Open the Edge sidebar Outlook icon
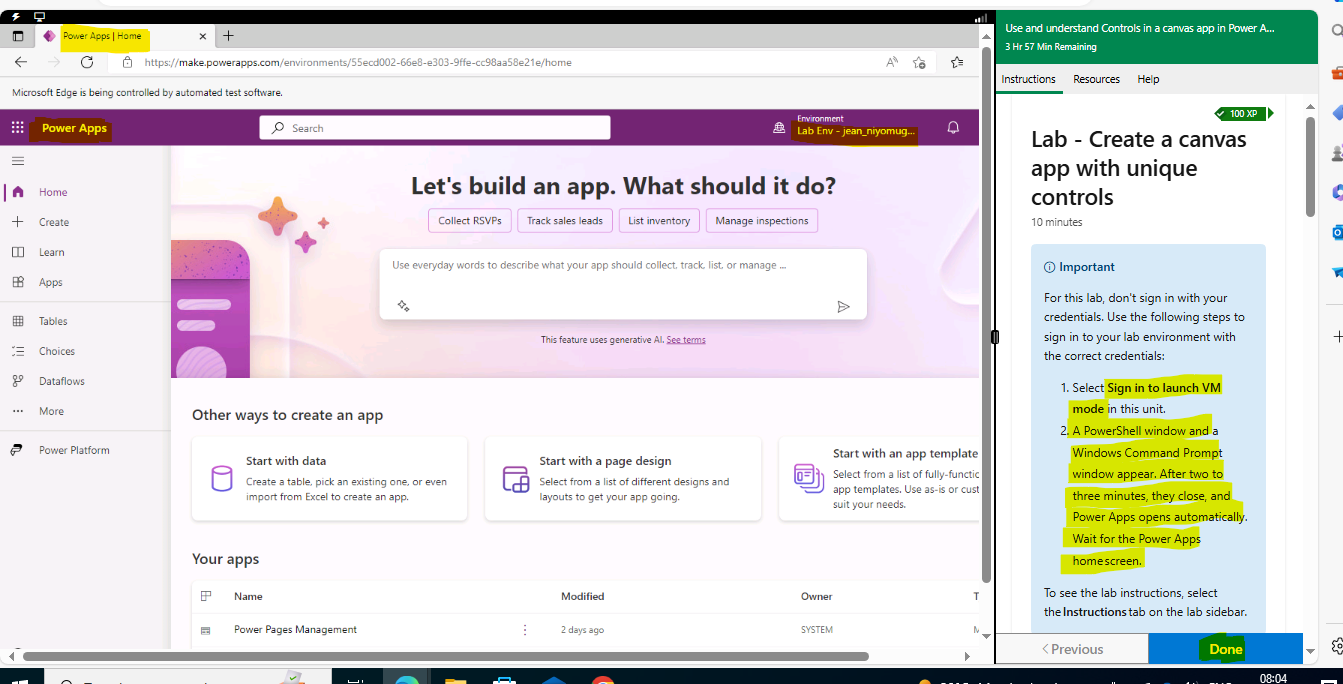Viewport: 1343px width, 684px height. 1335,232
